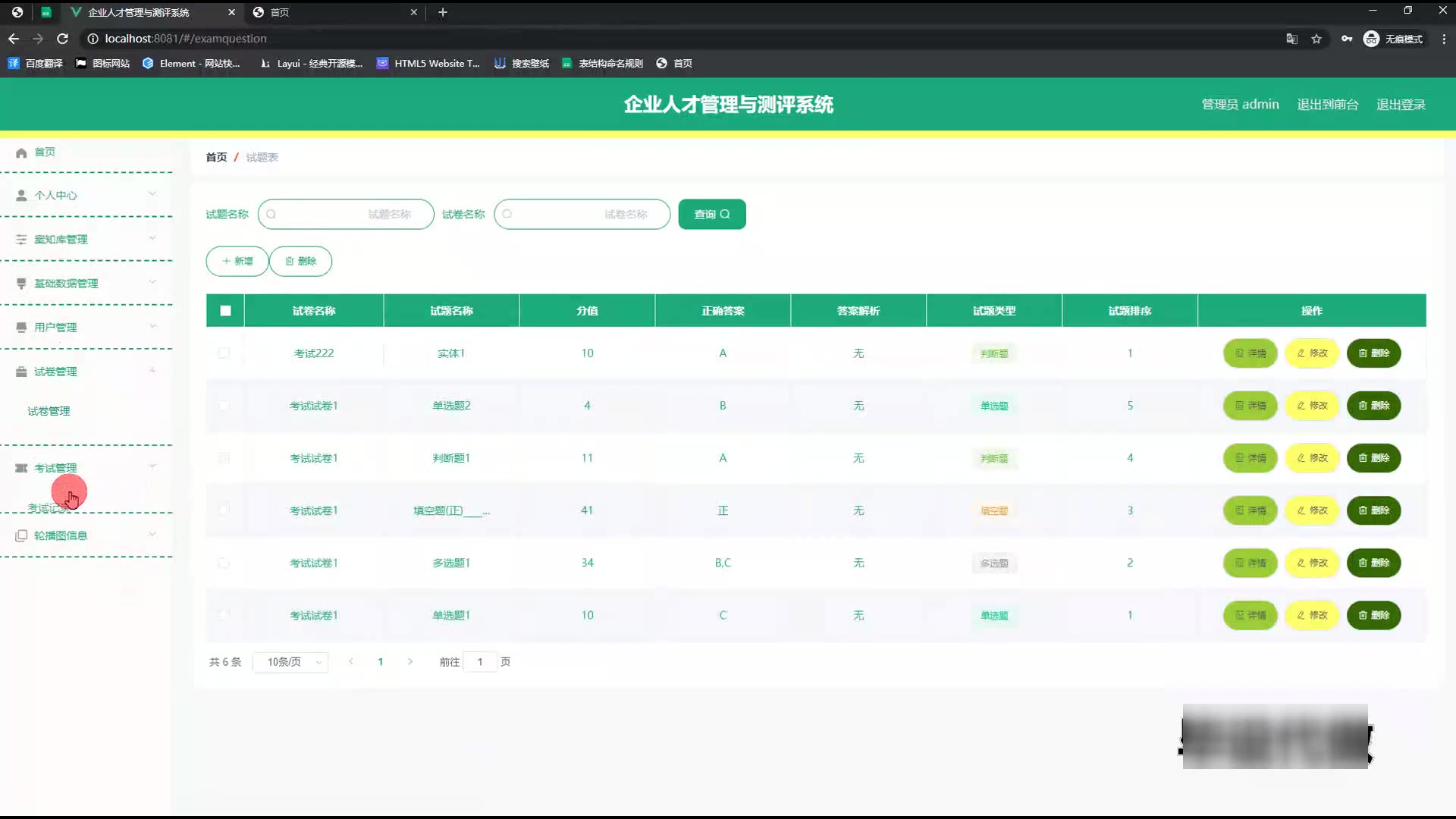The height and width of the screenshot is (819, 1456).
Task: Bookmark this page with star icon
Action: pos(1316,39)
